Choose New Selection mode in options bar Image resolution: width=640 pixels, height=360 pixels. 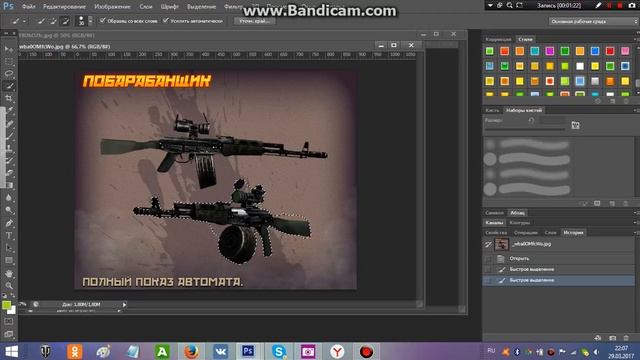point(41,21)
